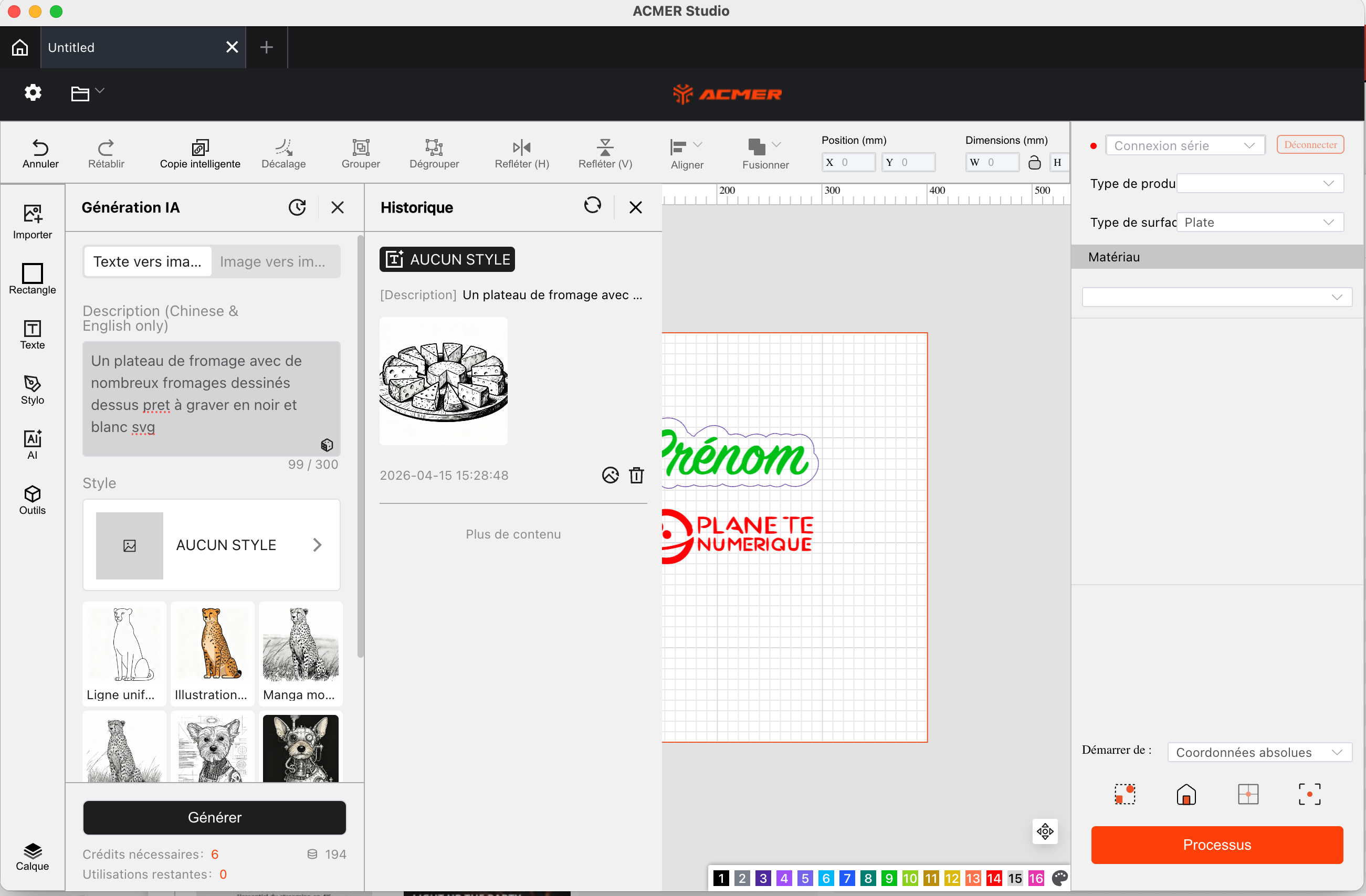Expand the Type de surface Plate dropdown
Image resolution: width=1366 pixels, height=896 pixels.
coord(1260,222)
